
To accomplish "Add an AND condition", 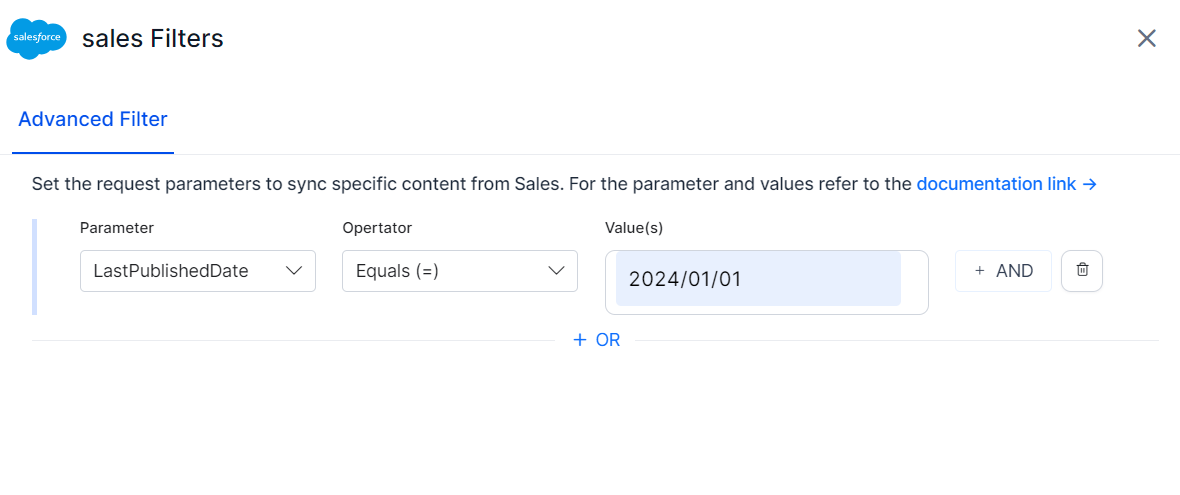I will (1003, 271).
